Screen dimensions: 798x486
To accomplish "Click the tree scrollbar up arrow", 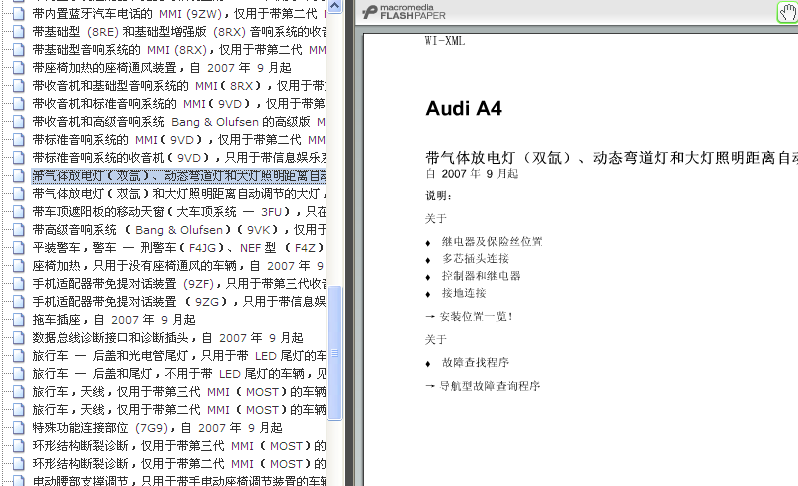I will point(334,6).
